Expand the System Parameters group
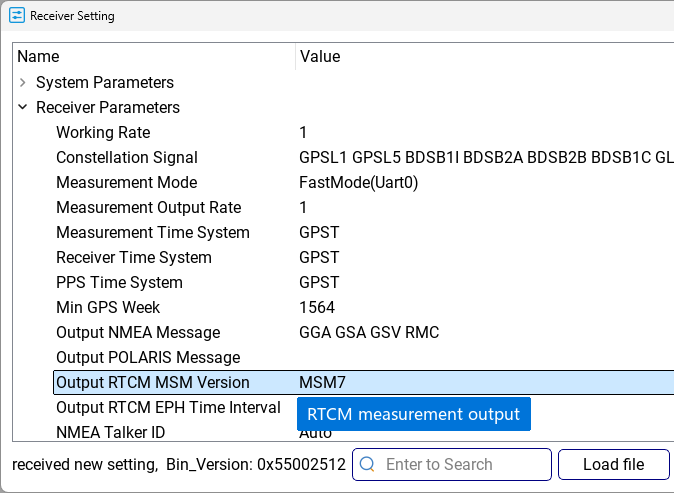This screenshot has height=493, width=674. [x=23, y=82]
